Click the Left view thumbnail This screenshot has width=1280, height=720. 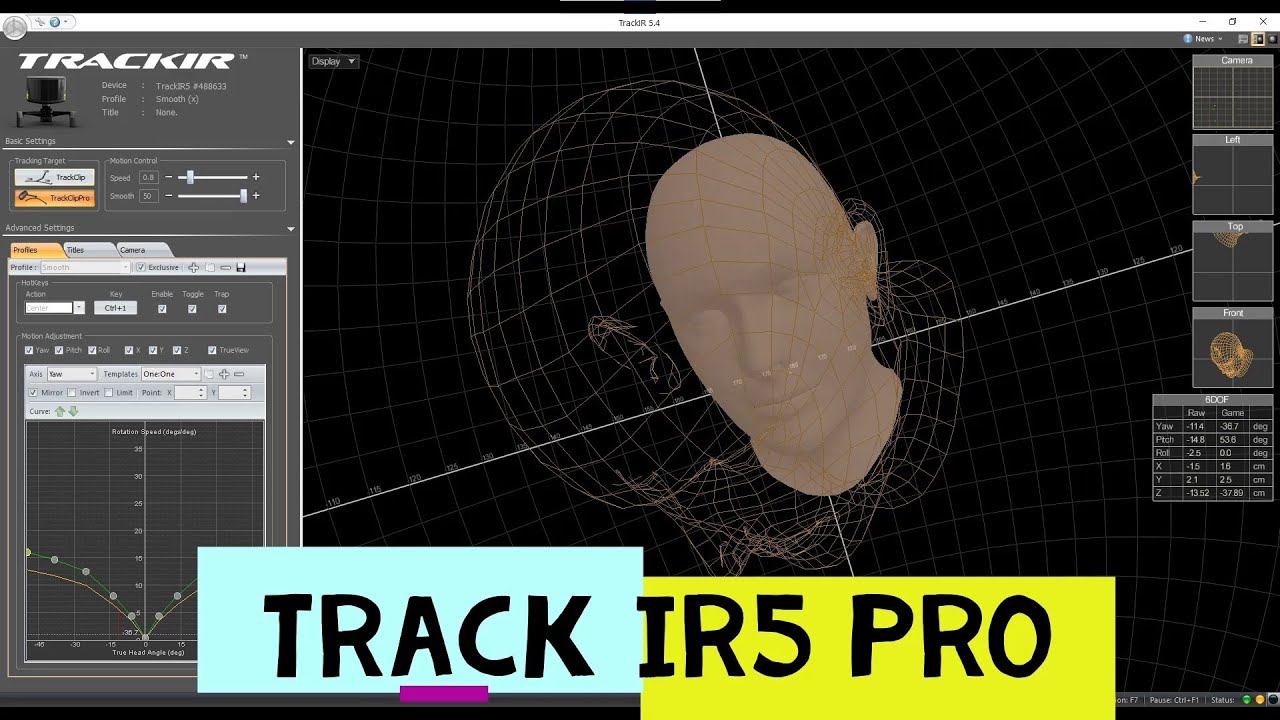(x=1233, y=175)
